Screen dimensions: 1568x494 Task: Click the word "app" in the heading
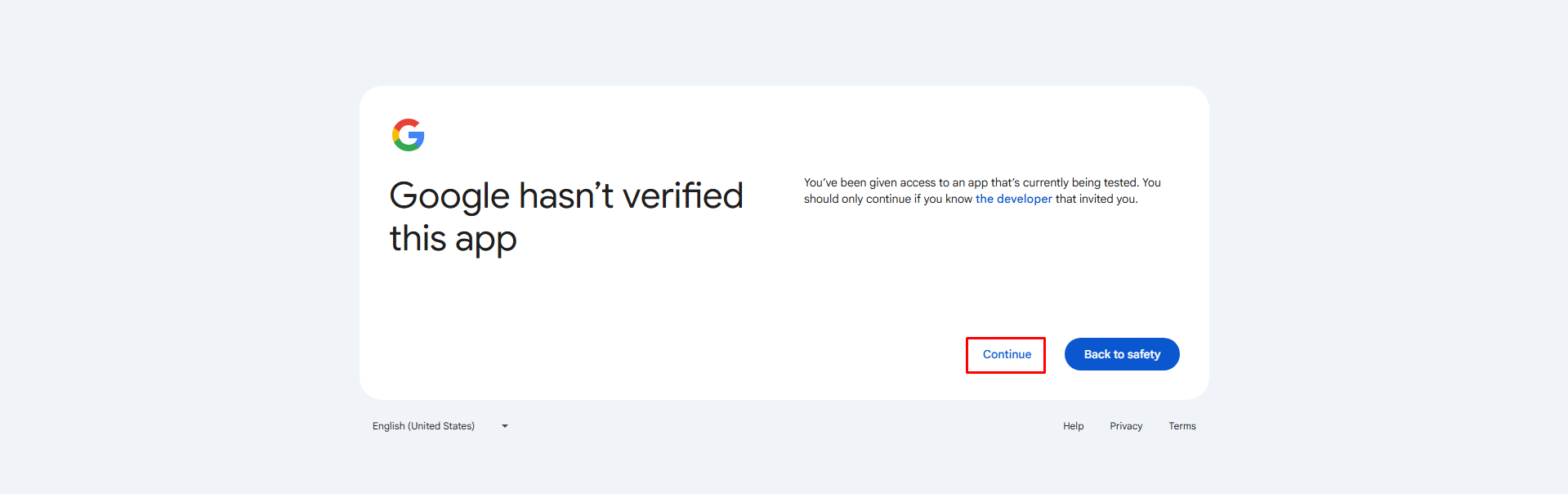[x=485, y=240]
